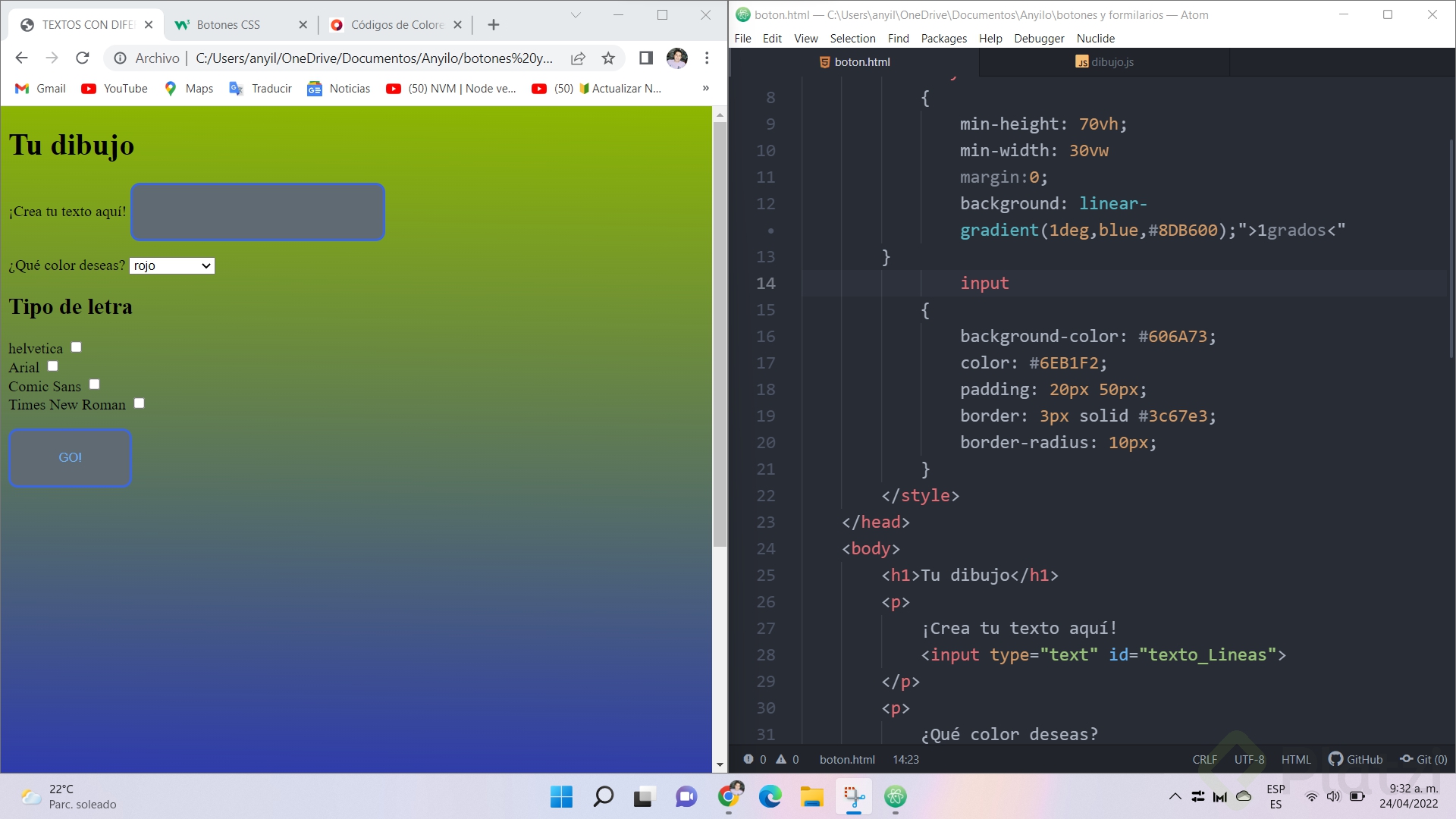Open Atom's File menu
The height and width of the screenshot is (819, 1456).
[x=742, y=38]
